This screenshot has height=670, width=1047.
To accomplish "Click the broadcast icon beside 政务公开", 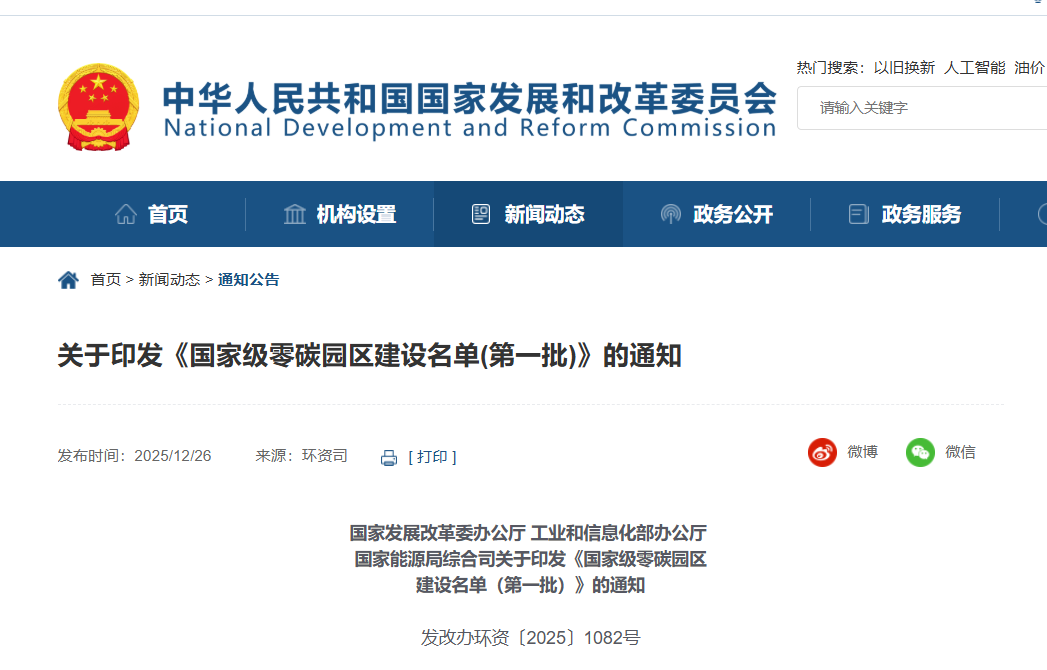I will pyautogui.click(x=671, y=214).
